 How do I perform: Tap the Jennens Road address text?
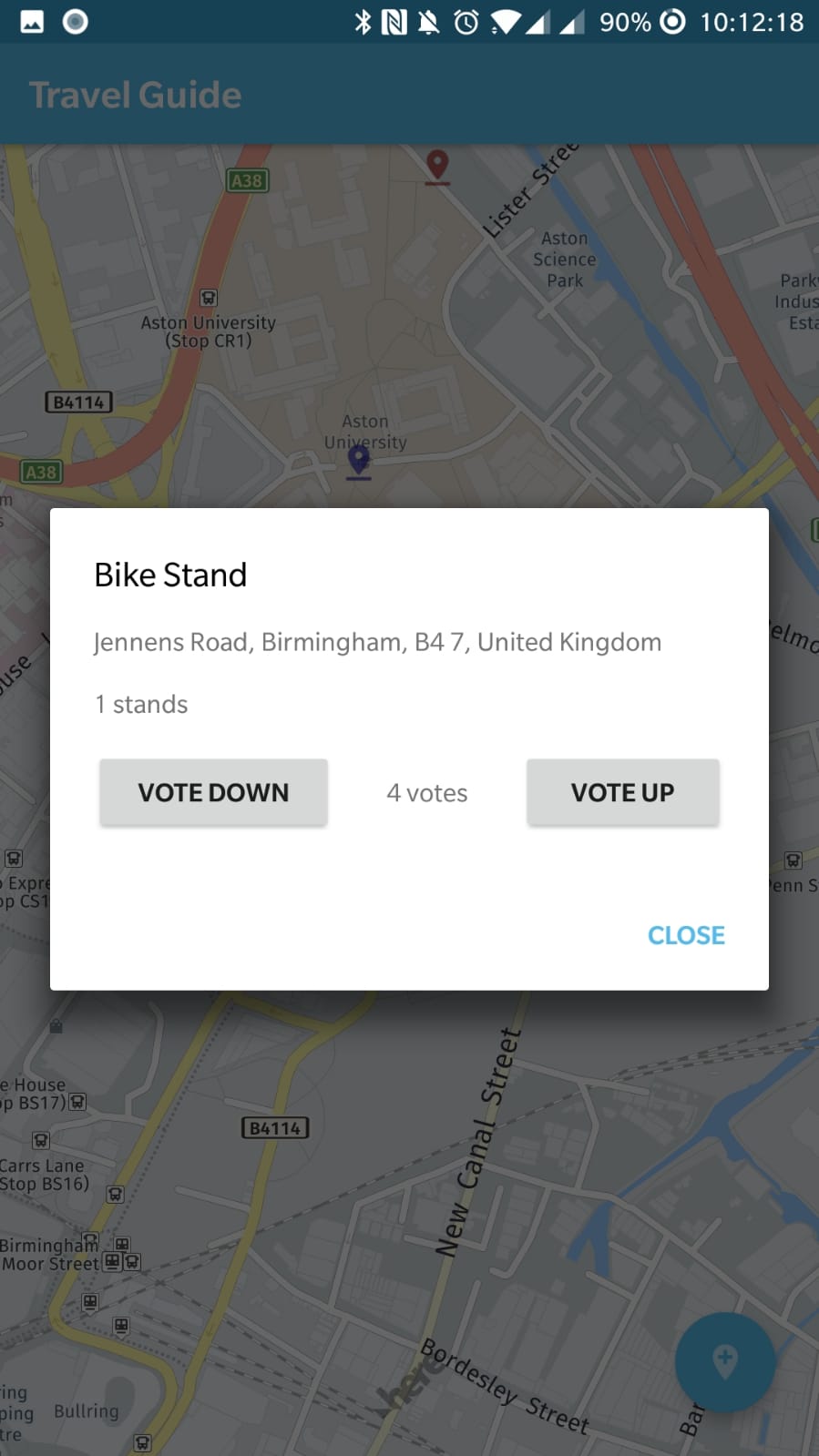click(x=378, y=642)
